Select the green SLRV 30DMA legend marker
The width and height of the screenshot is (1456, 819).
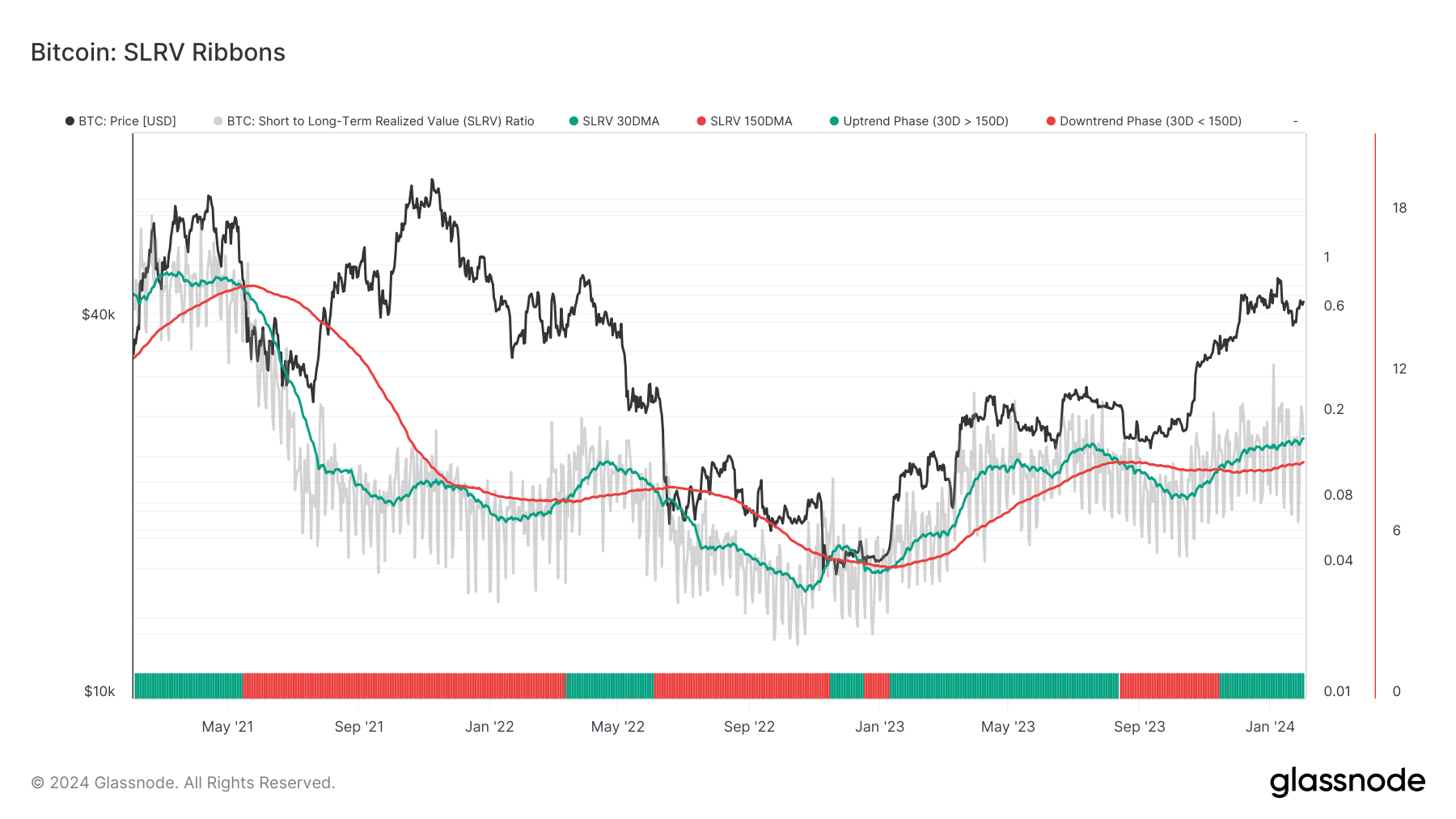tap(574, 120)
